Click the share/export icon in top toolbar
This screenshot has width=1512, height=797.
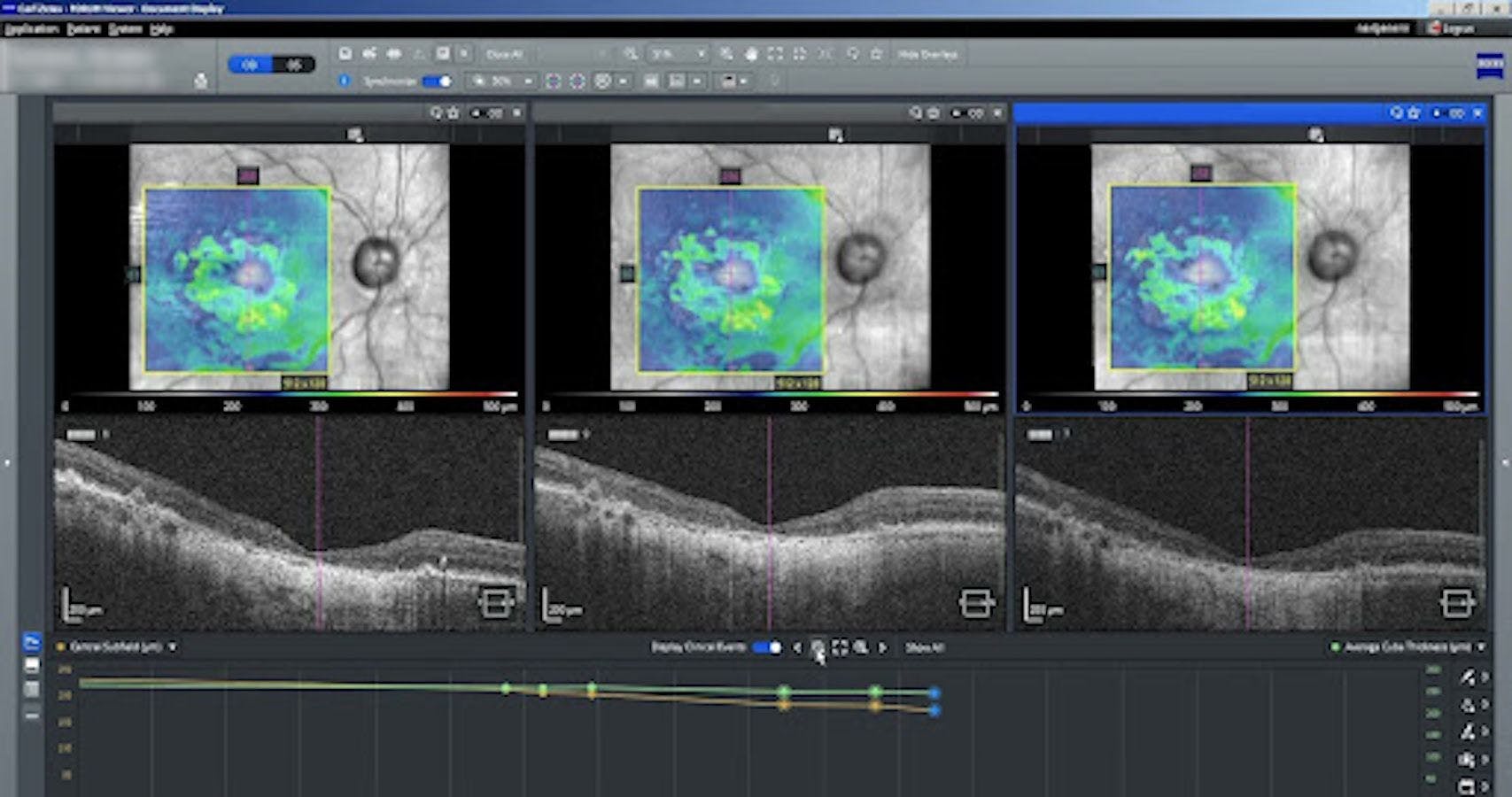click(369, 54)
